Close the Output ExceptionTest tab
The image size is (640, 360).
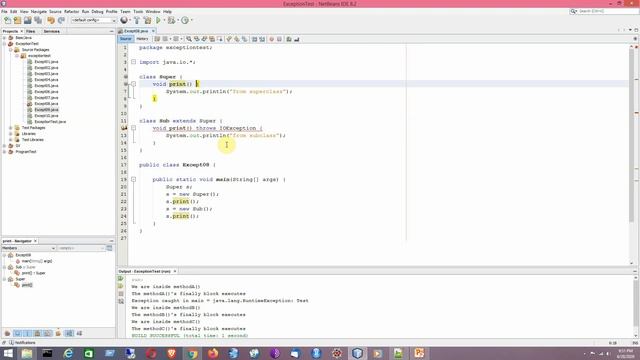(x=175, y=271)
